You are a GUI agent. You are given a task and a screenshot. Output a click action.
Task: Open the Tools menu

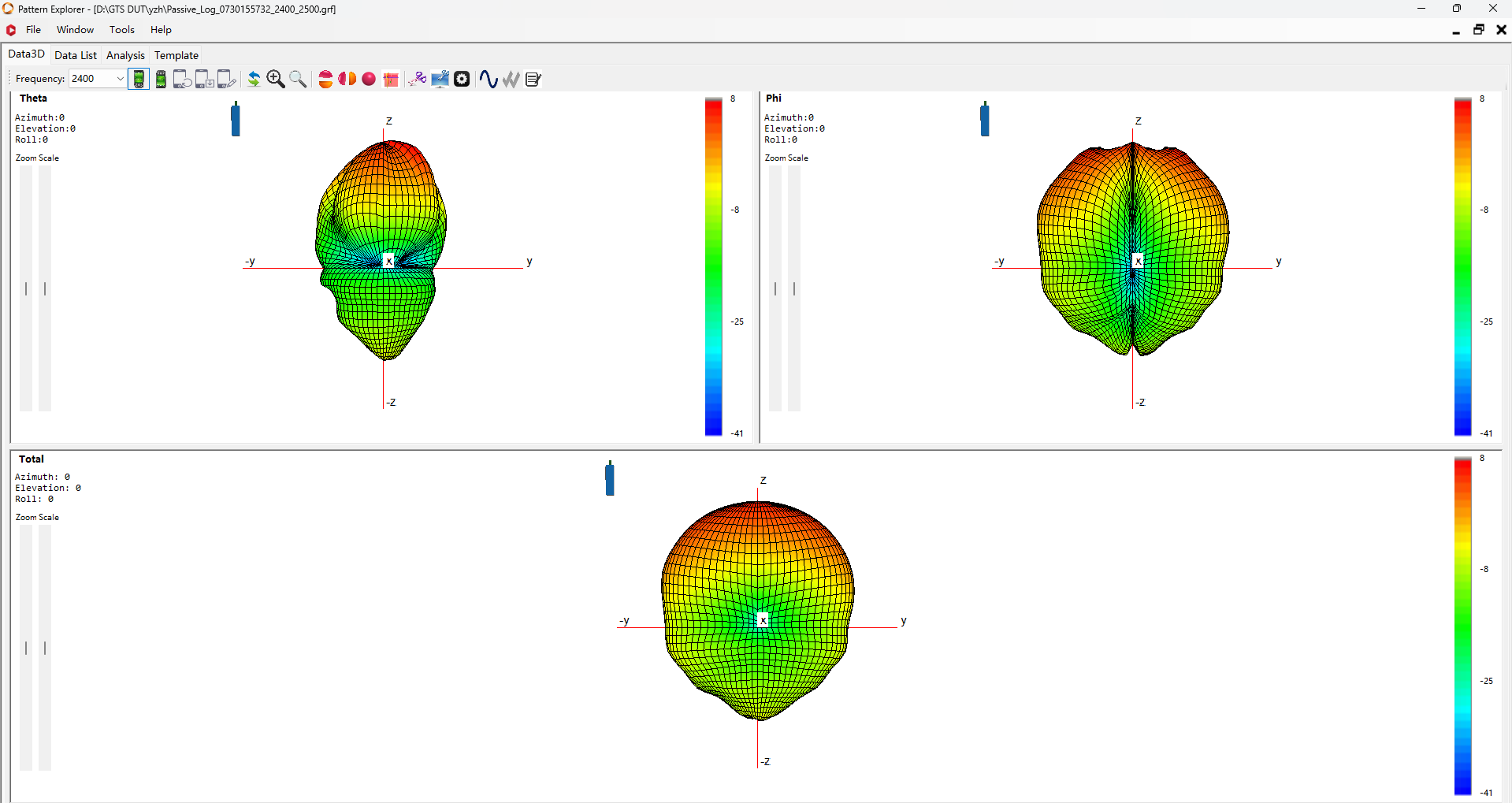(x=122, y=30)
